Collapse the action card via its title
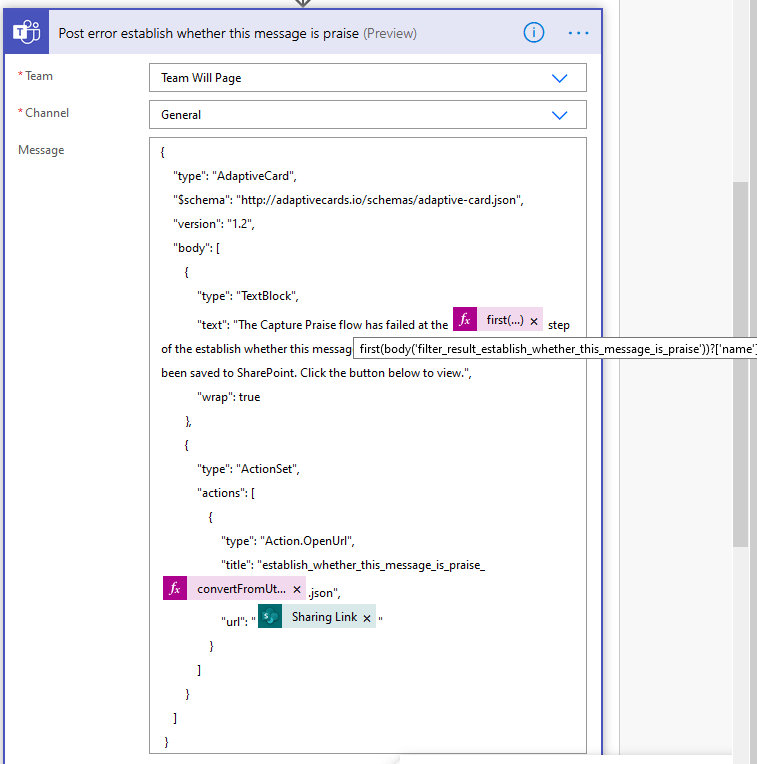Viewport: 757px width, 764px height. (237, 33)
